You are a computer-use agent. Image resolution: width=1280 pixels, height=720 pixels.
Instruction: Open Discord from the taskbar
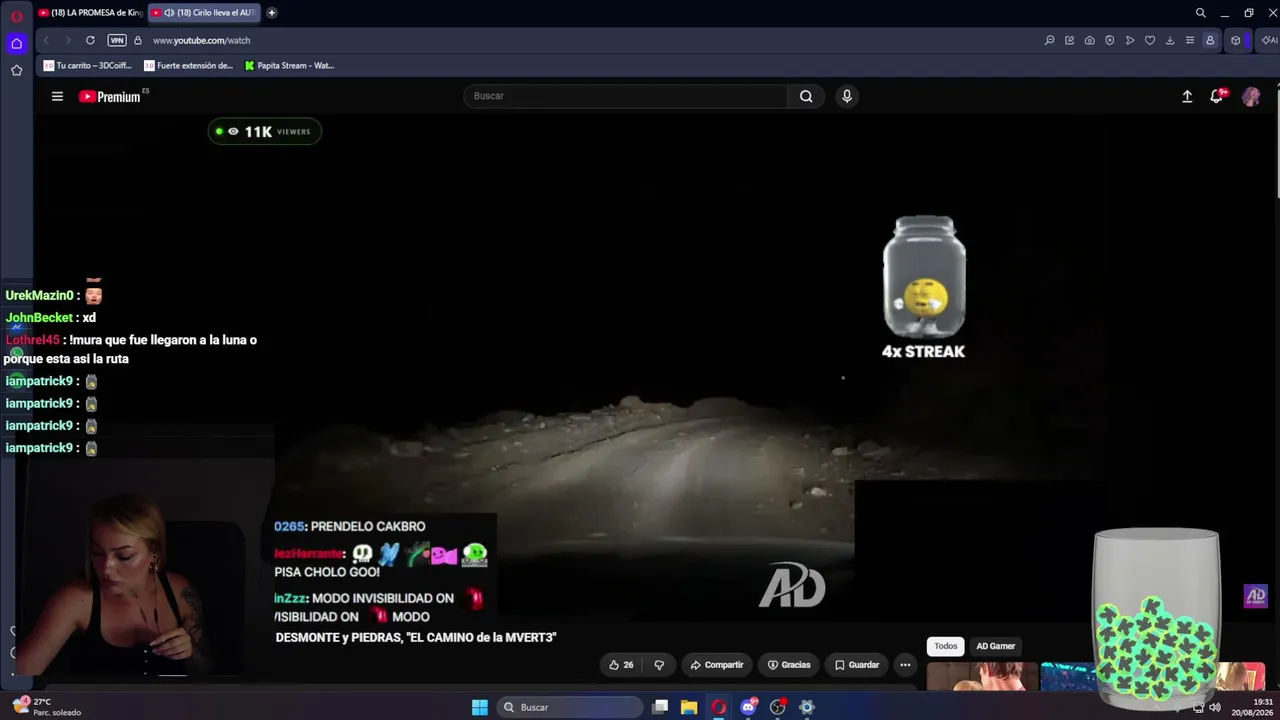click(748, 707)
